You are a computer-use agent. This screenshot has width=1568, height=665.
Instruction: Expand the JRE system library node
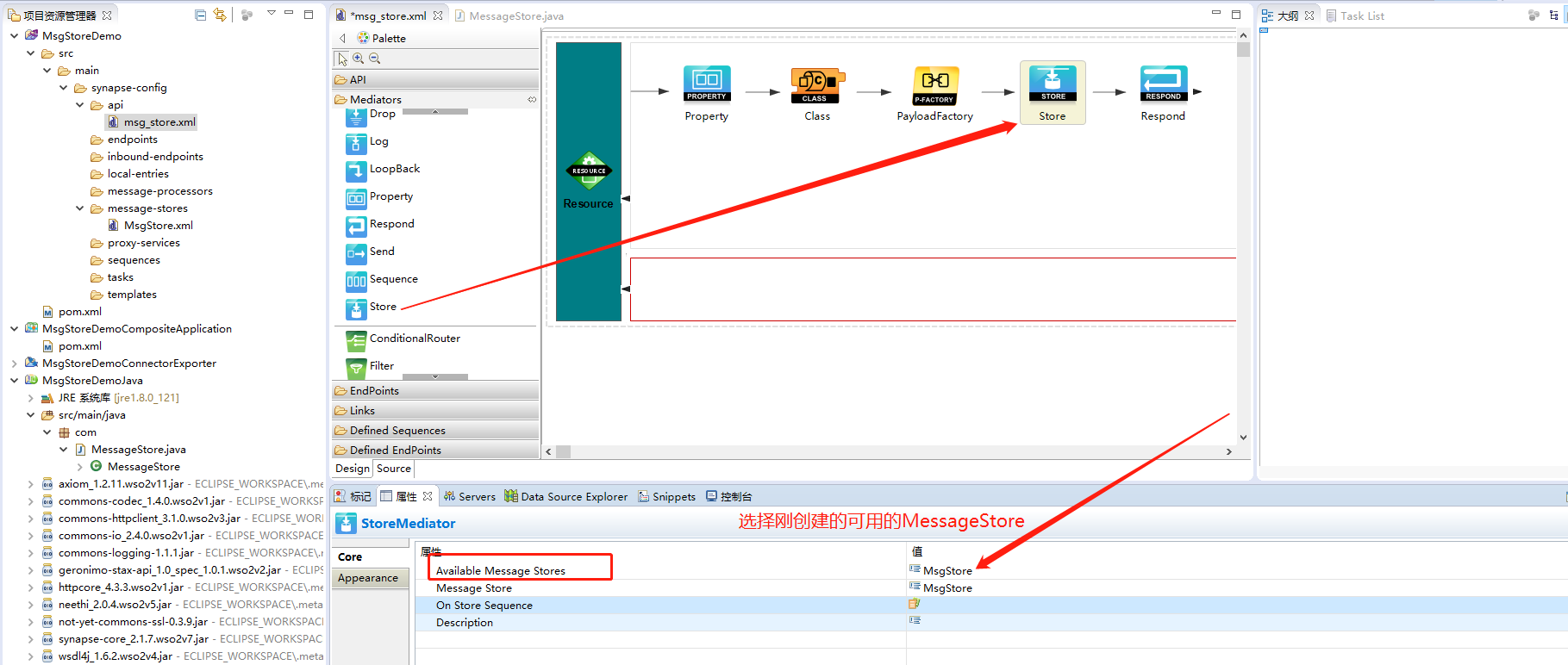click(30, 398)
